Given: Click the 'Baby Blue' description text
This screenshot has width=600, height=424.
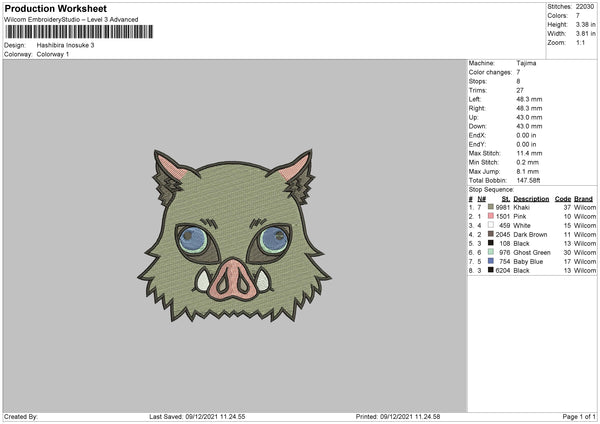Looking at the screenshot, I should coord(528,261).
